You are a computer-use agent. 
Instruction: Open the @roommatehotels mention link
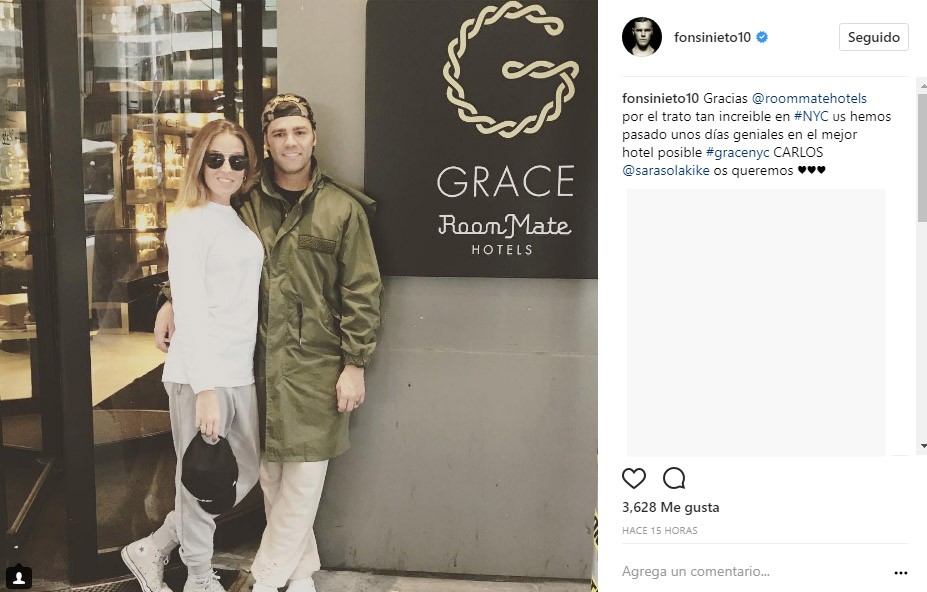tap(809, 98)
